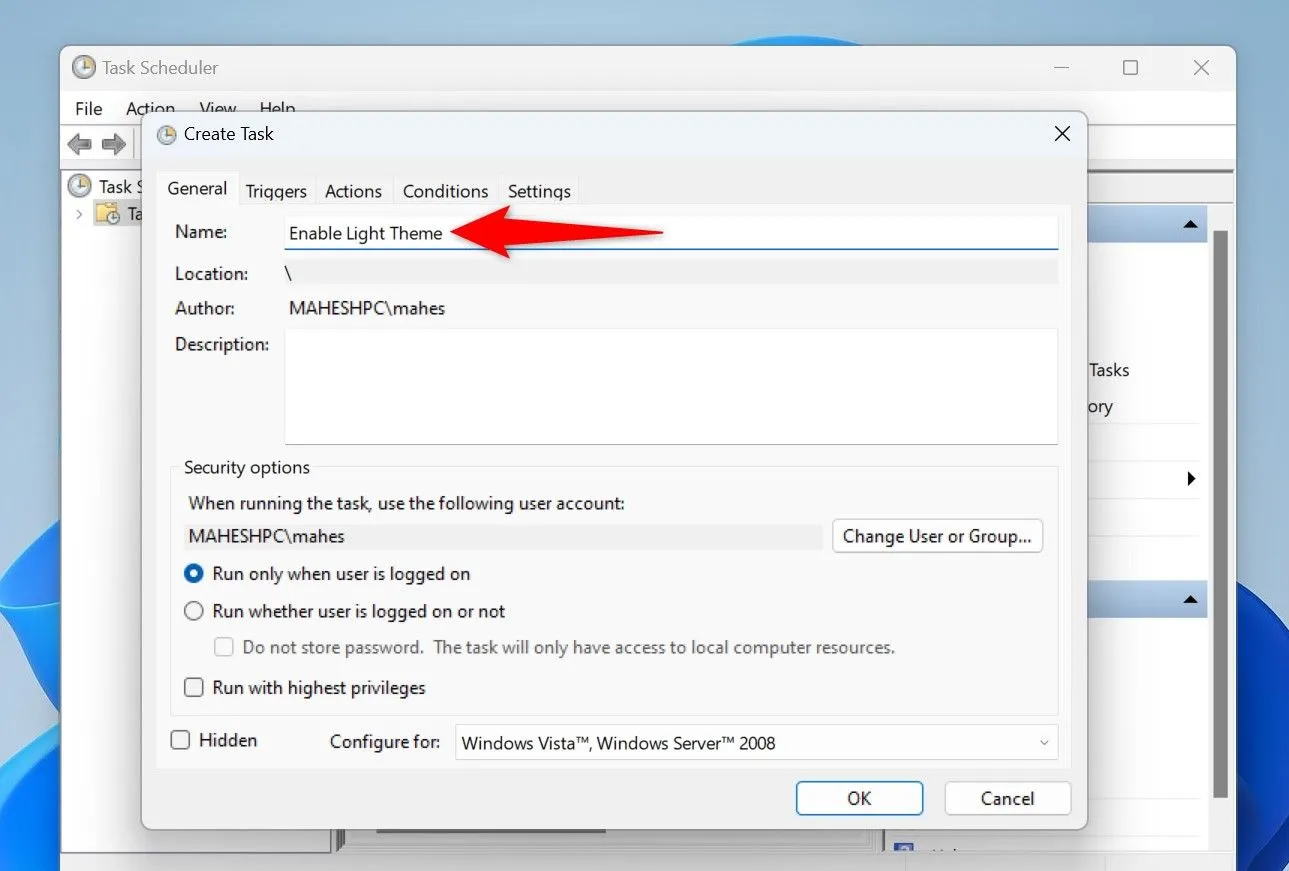Screen dimensions: 1289x871
Task: Open the Action menu
Action: (x=150, y=108)
